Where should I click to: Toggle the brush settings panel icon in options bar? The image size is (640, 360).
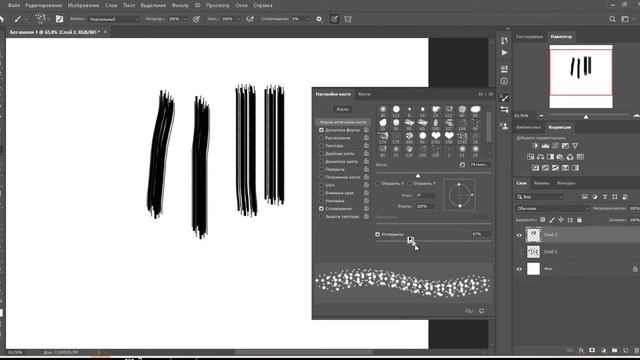pos(60,19)
